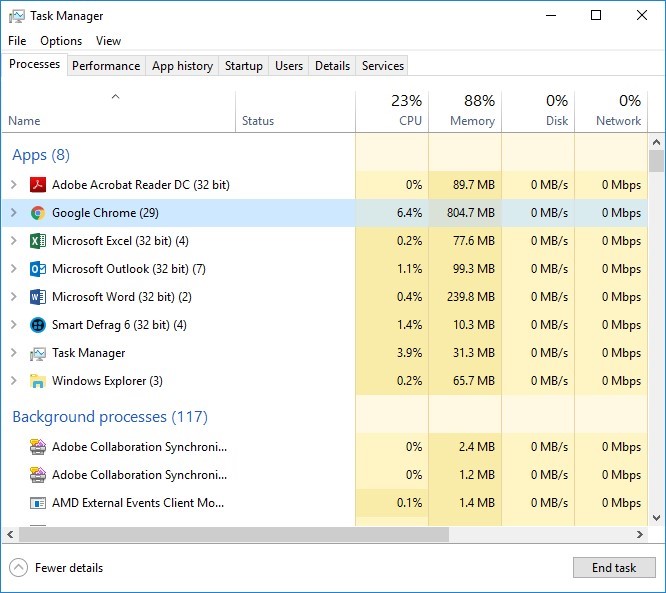
Task: Click the horizontal scrollbar thumb
Action: click(234, 534)
